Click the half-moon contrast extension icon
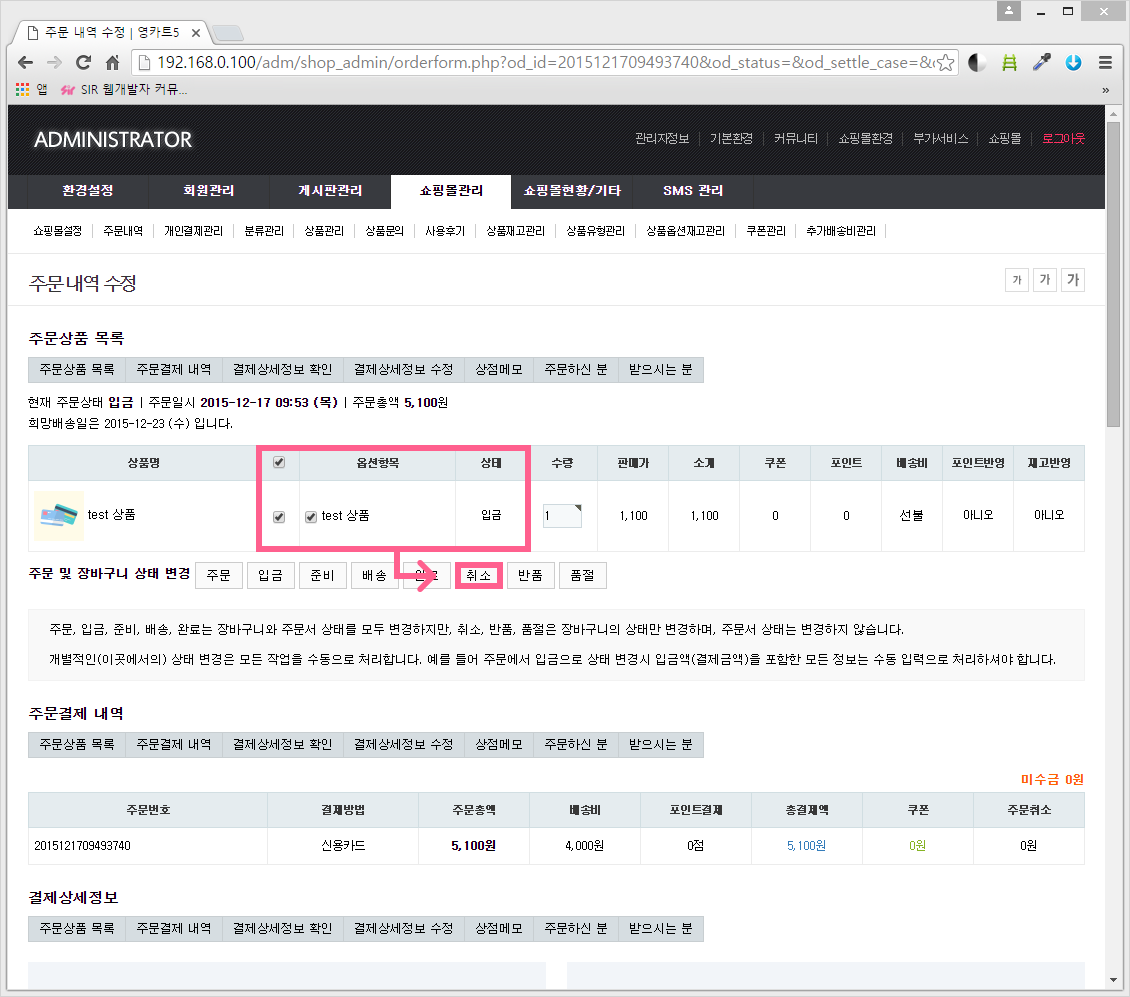Viewport: 1130px width, 997px height. [977, 63]
